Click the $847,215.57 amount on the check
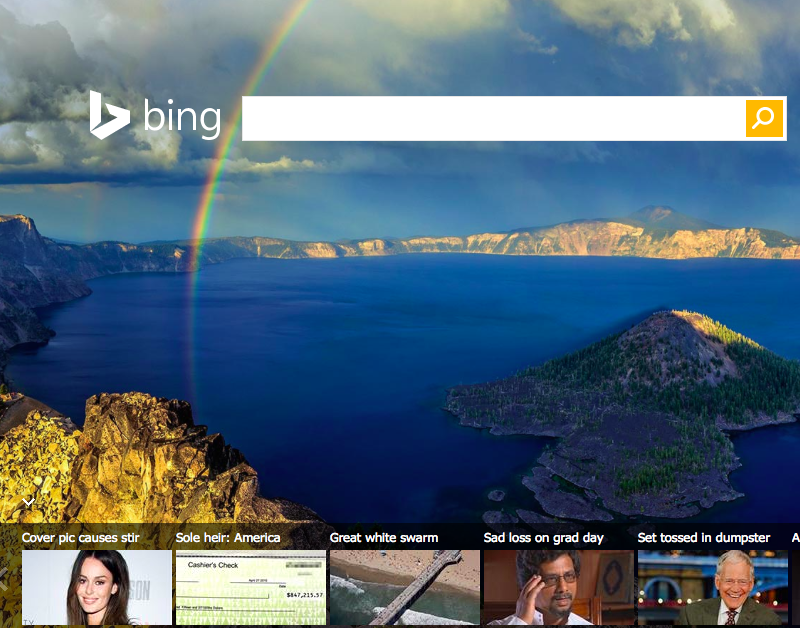Viewport: 800px width, 628px height. [305, 595]
